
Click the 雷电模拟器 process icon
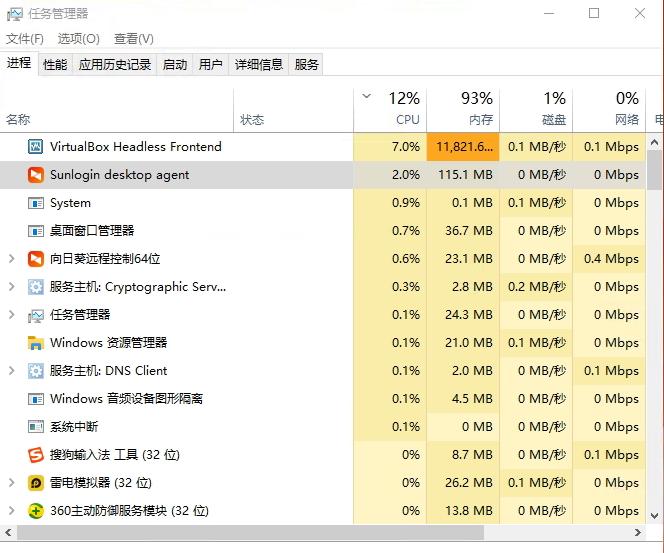[36, 483]
